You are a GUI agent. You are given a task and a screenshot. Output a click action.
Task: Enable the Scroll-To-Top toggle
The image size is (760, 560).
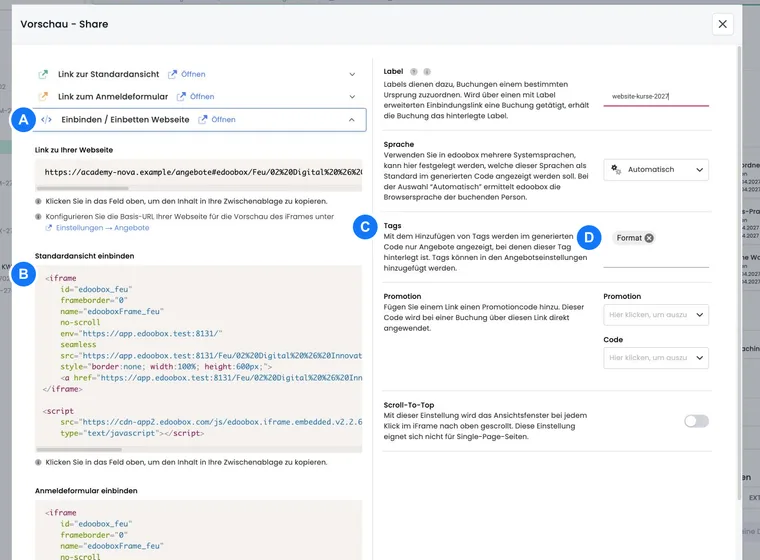tap(697, 421)
